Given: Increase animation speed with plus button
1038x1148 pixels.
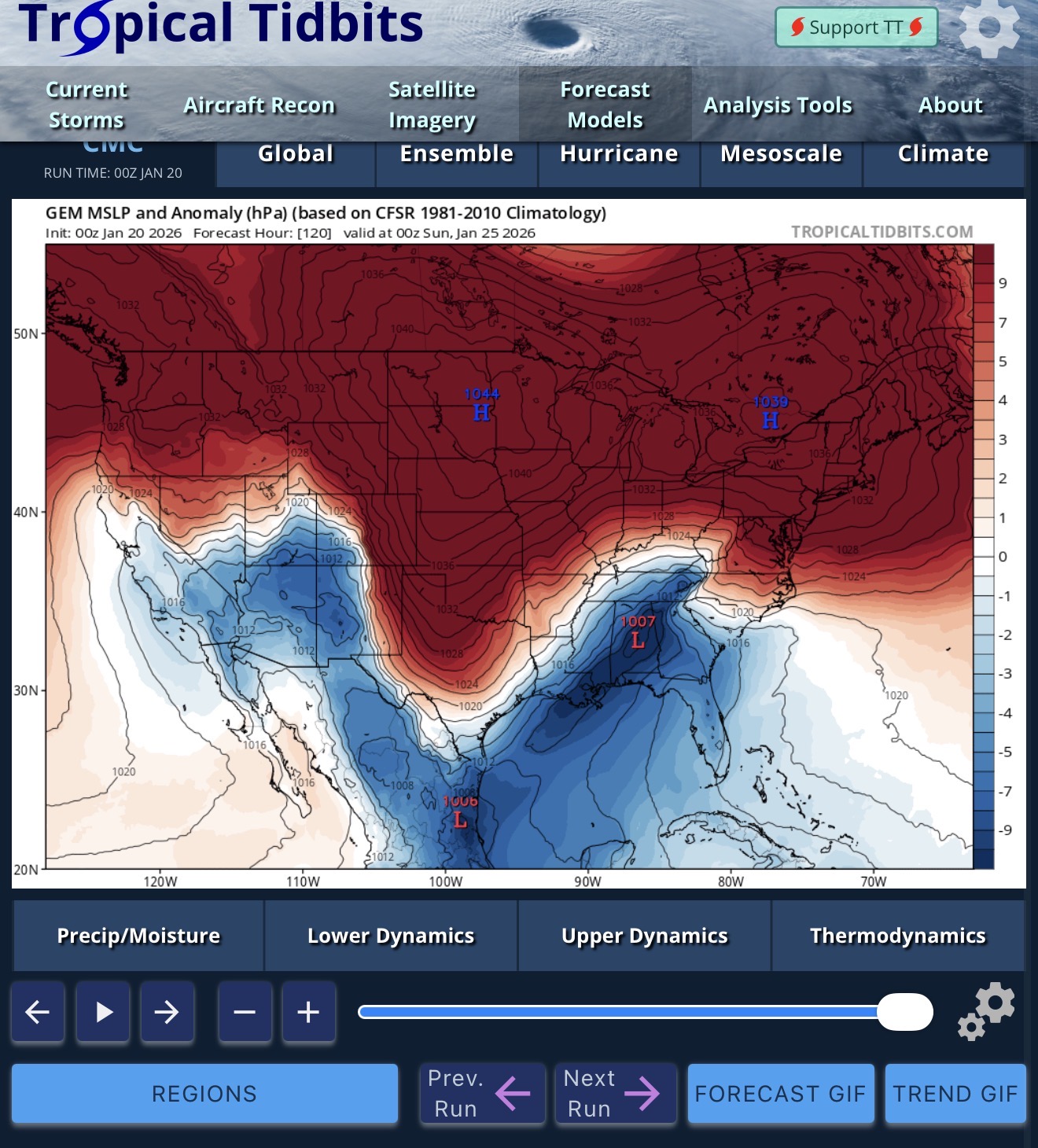Looking at the screenshot, I should (308, 1012).
